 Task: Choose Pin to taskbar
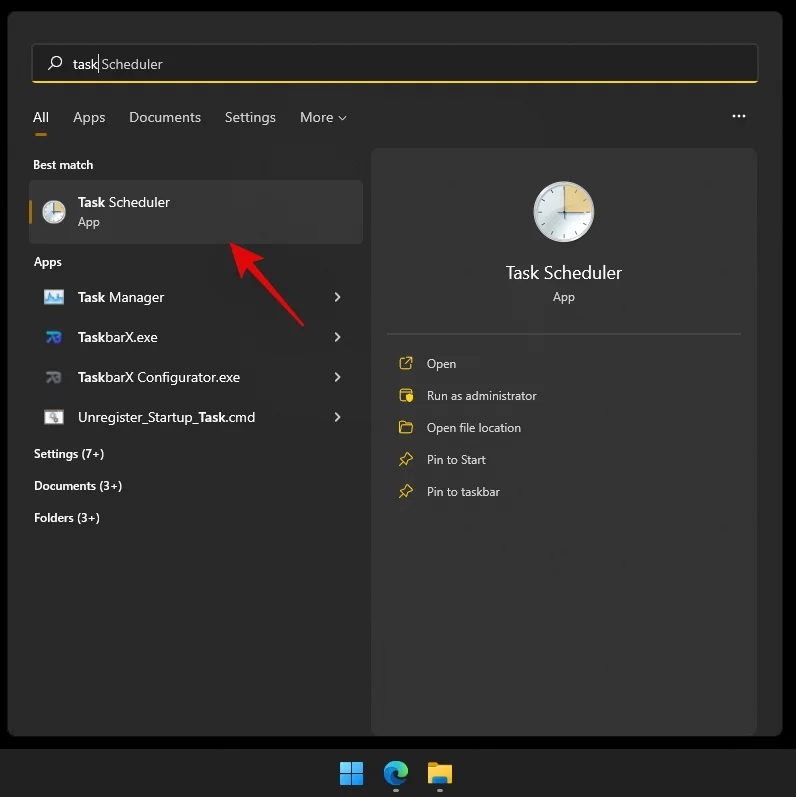click(x=463, y=492)
